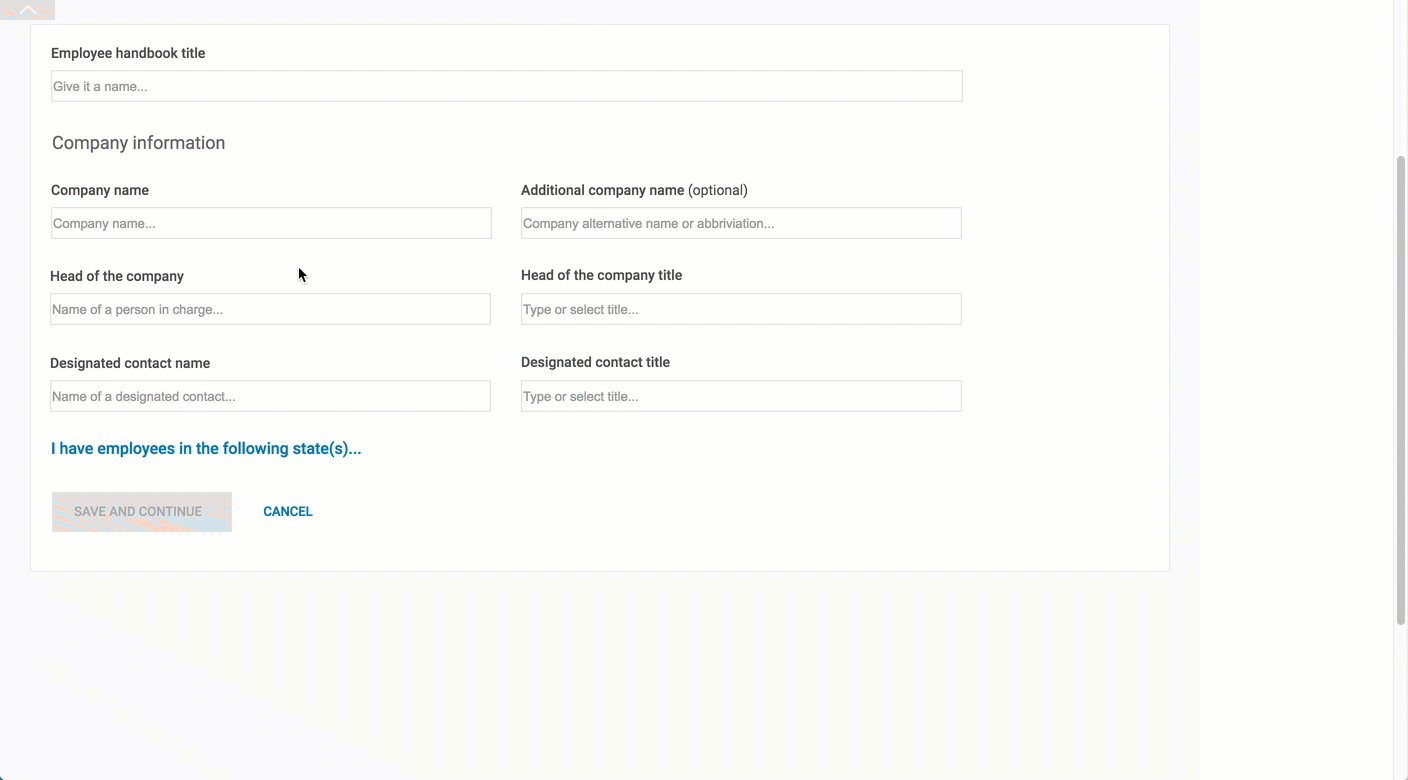Viewport: 1408px width, 780px height.
Task: Click the 'Employee handbook title' label
Action: point(128,53)
